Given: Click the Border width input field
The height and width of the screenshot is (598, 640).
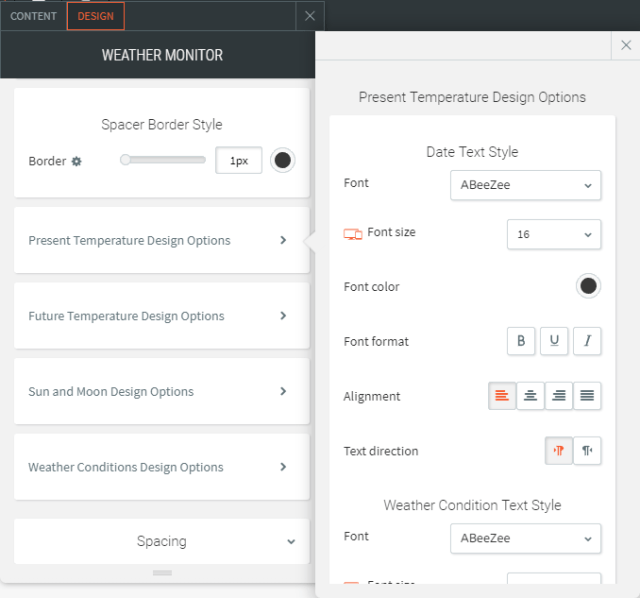Looking at the screenshot, I should pyautogui.click(x=239, y=161).
